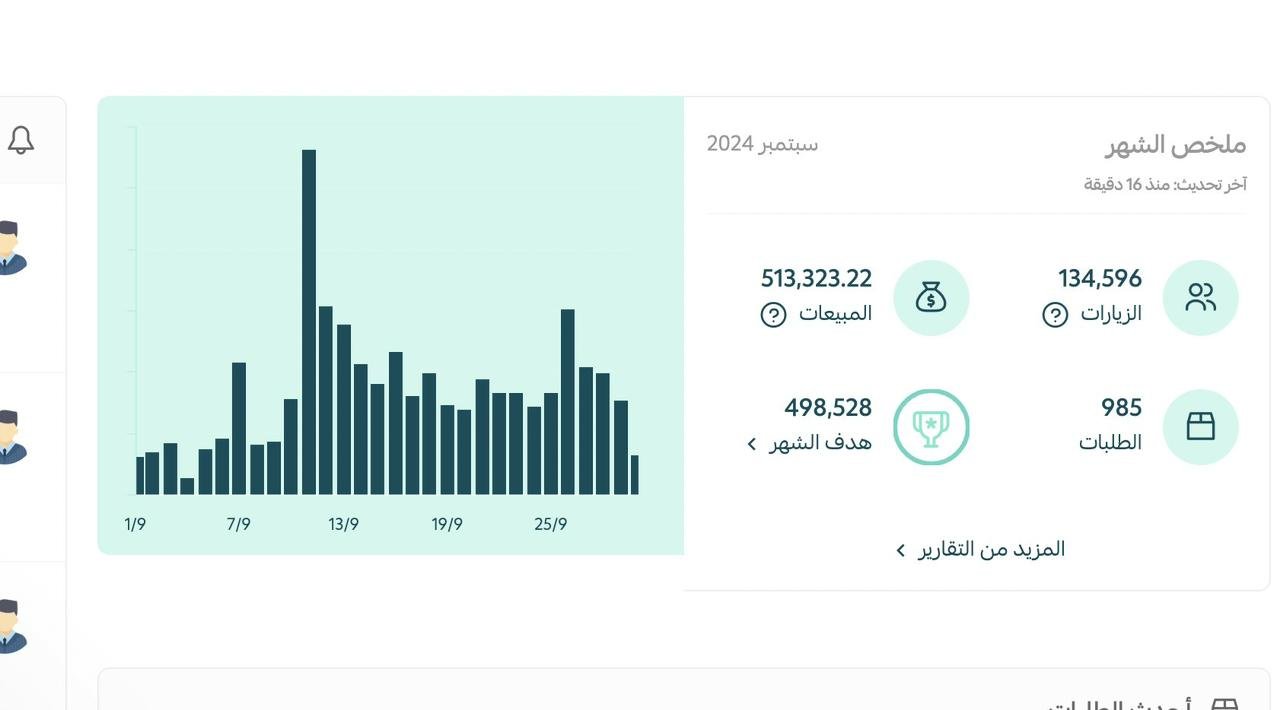This screenshot has height=710, width=1280.
Task: Expand the هدف الشهر chevron
Action: tap(753, 443)
